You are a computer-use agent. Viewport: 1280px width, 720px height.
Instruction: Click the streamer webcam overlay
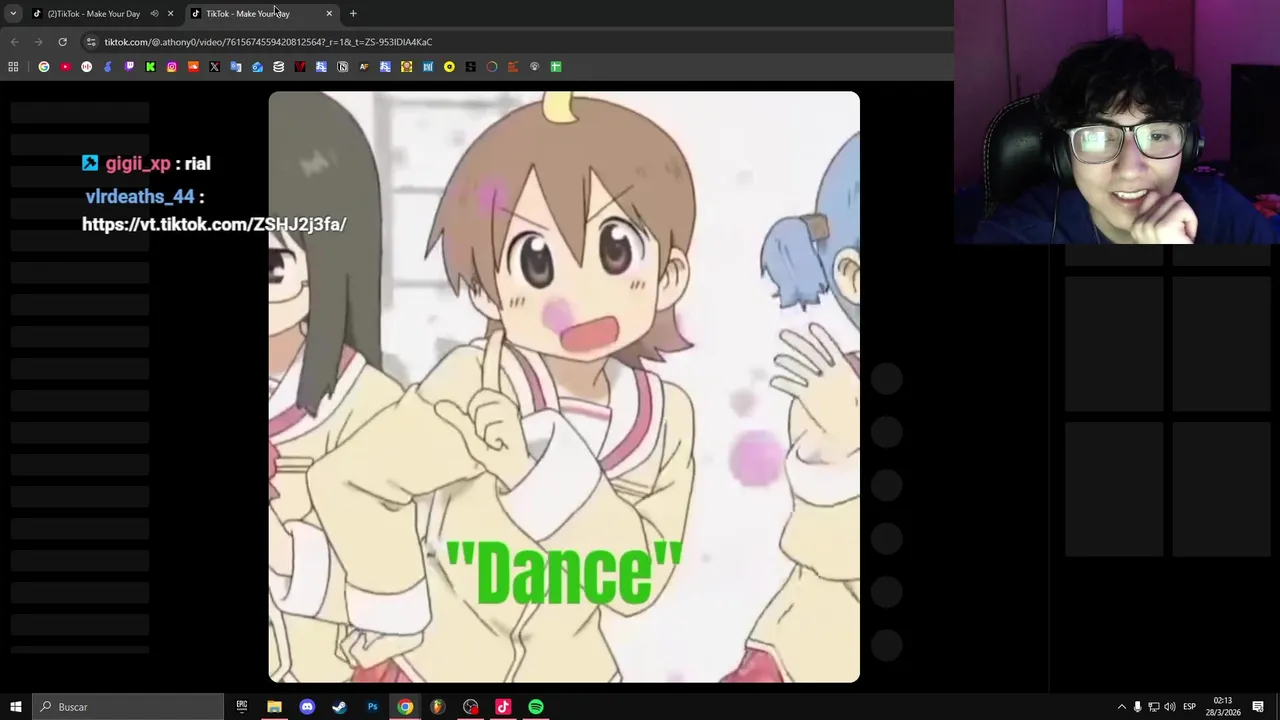(x=1117, y=122)
